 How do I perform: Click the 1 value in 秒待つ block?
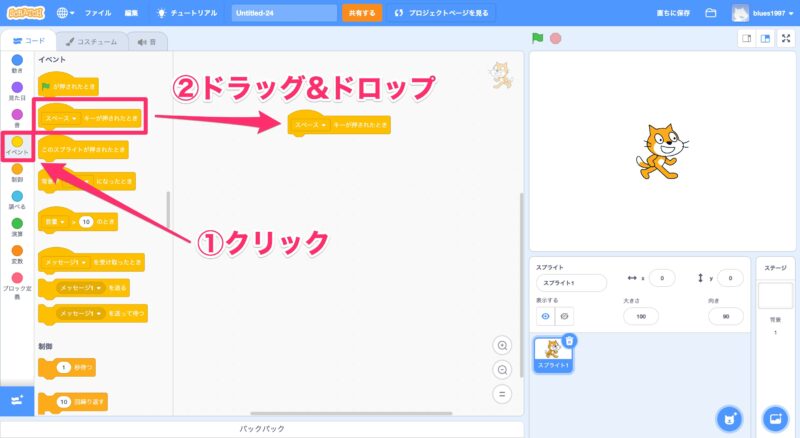point(63,368)
